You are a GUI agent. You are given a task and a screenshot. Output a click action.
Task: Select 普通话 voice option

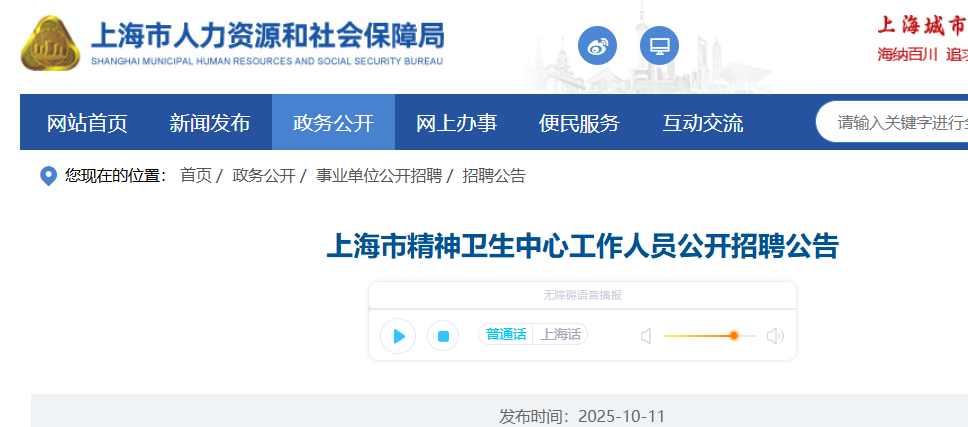[x=506, y=334]
